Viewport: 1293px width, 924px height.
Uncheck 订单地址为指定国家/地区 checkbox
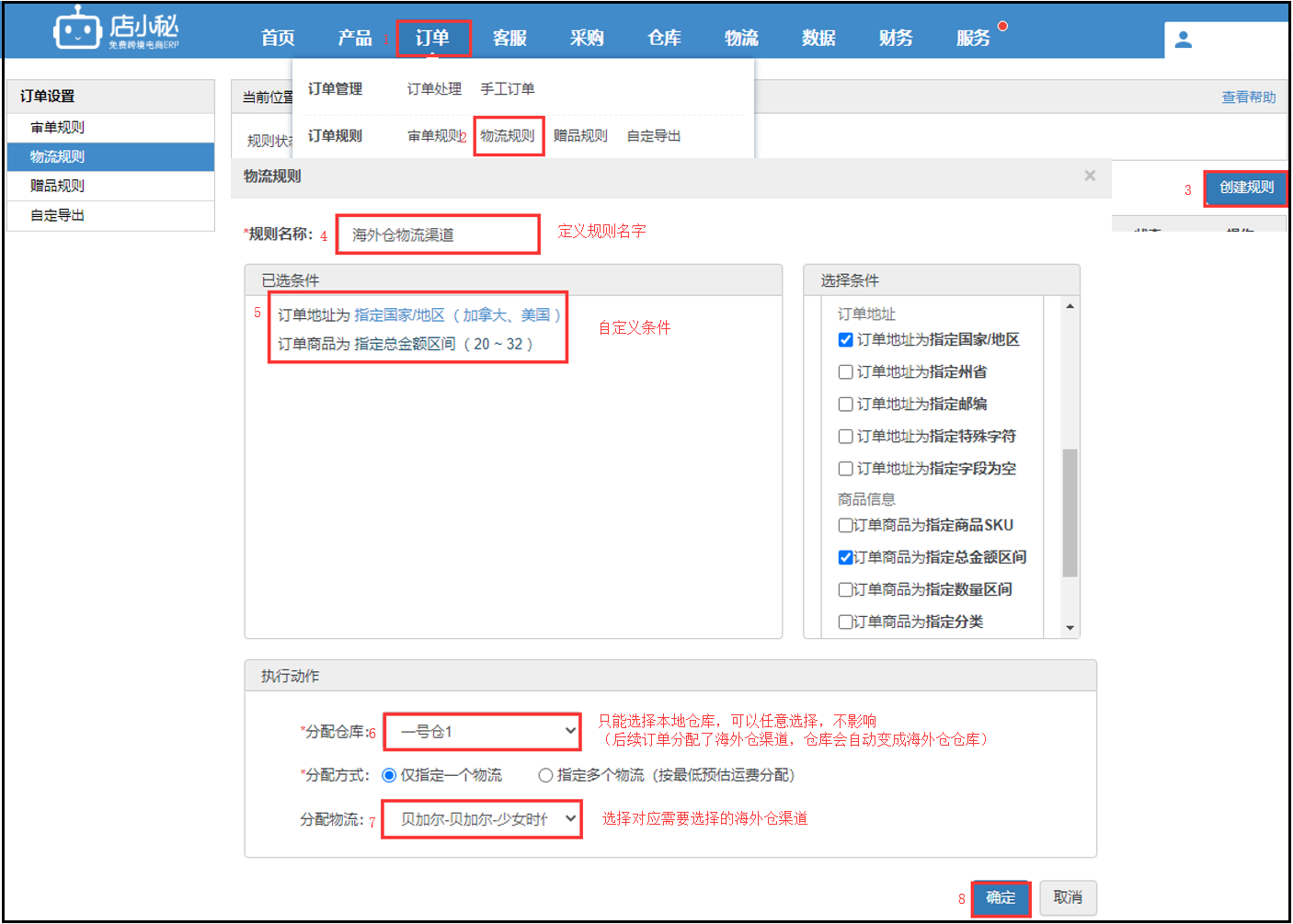pyautogui.click(x=845, y=340)
